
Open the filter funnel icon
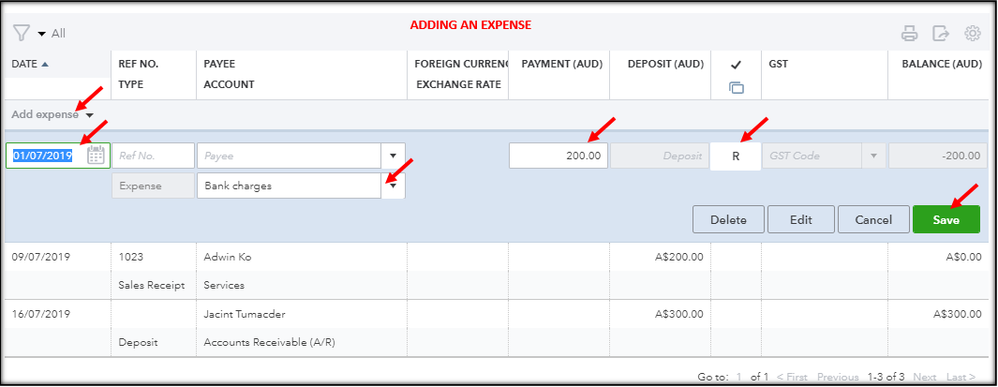tap(22, 33)
